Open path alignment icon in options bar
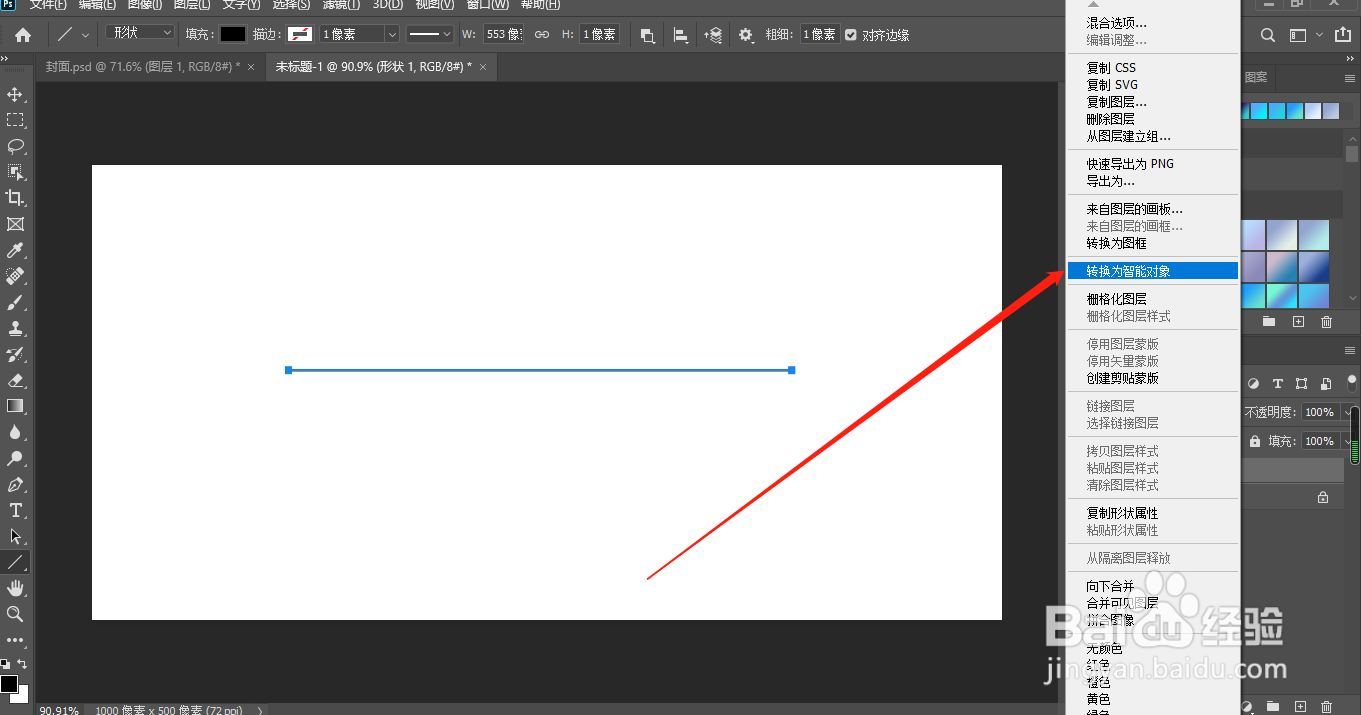 [x=681, y=35]
